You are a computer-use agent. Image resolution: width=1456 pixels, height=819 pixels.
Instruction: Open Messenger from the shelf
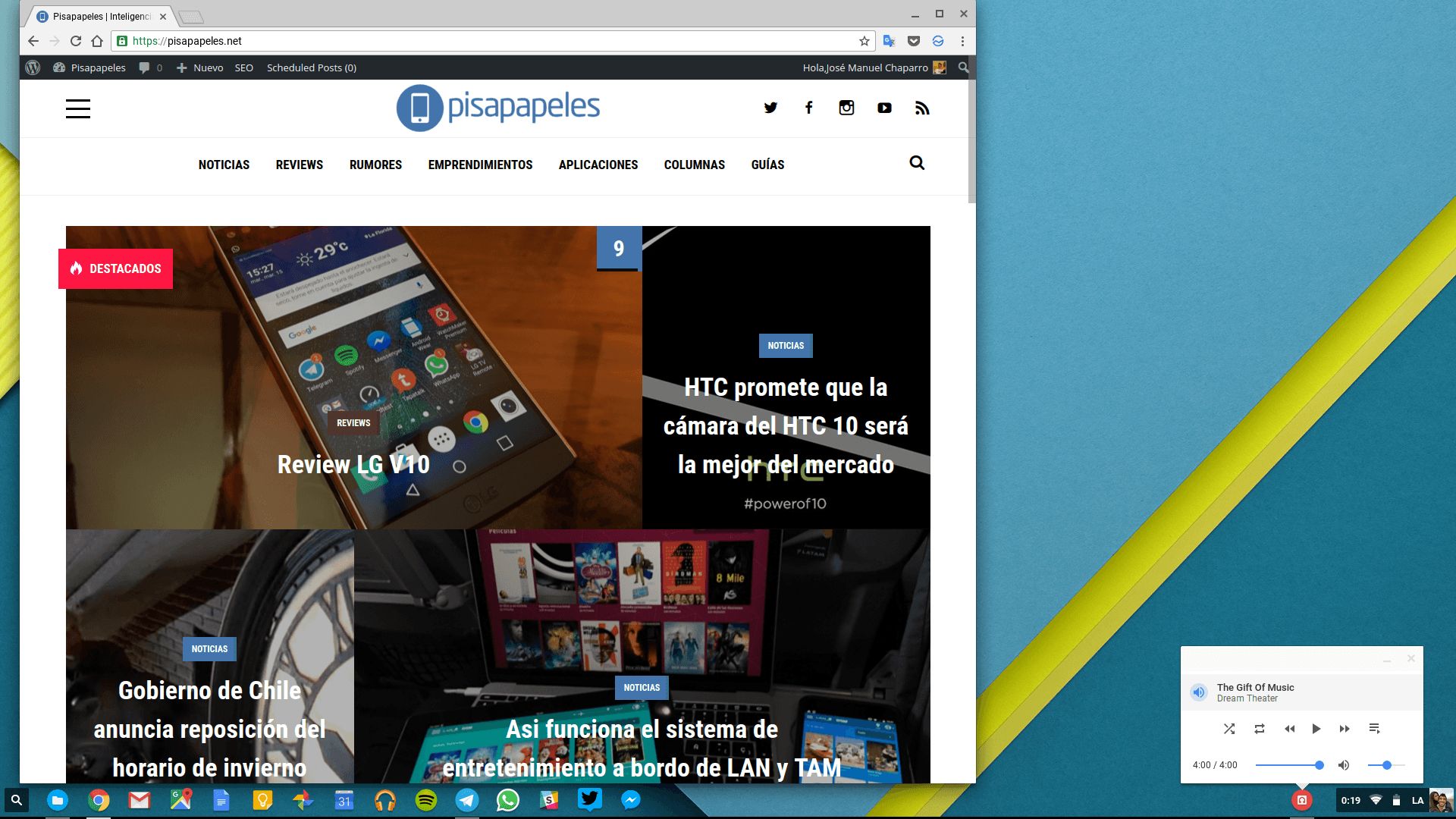(631, 799)
